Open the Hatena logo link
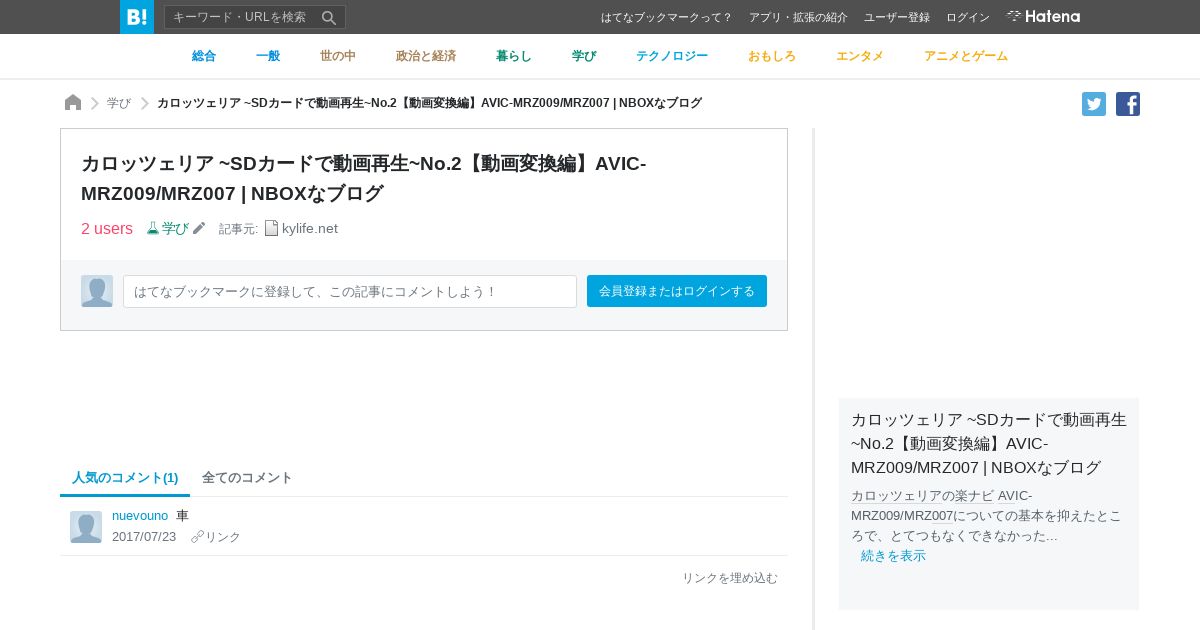Image resolution: width=1200 pixels, height=630 pixels. coord(1043,16)
